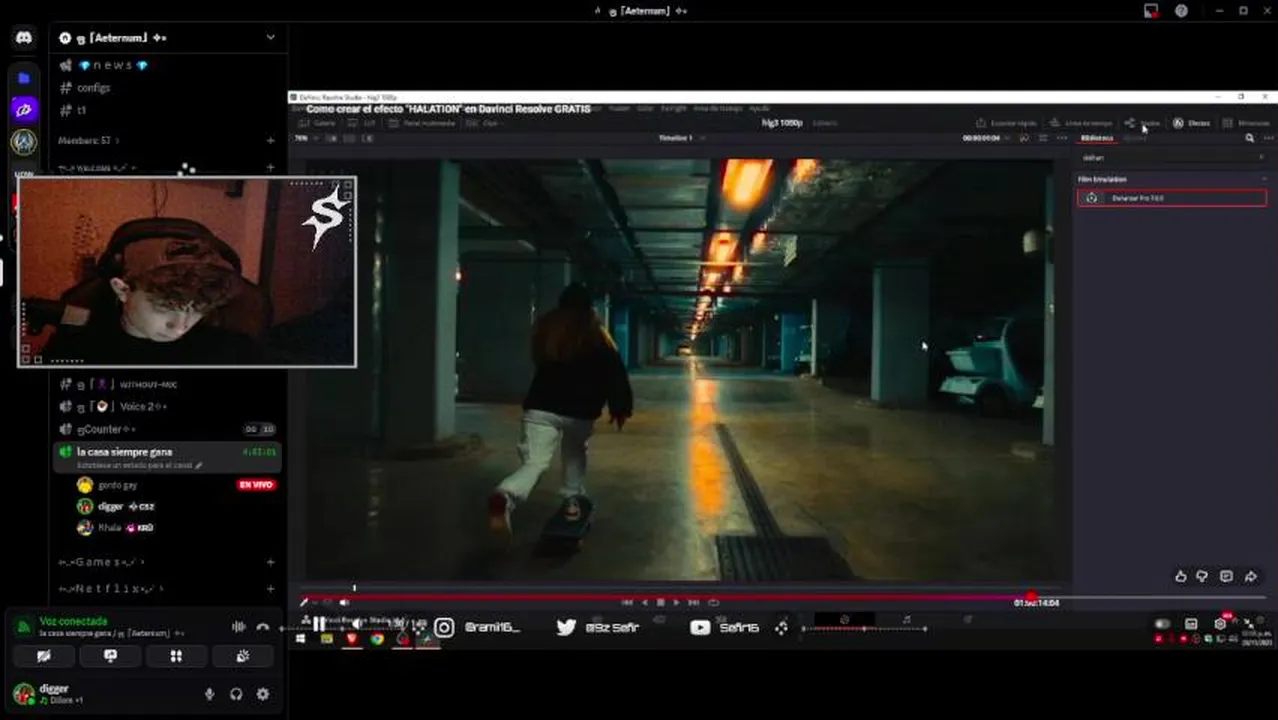Open Nodos toolbar button
This screenshot has width=1278, height=720.
pyautogui.click(x=1142, y=123)
